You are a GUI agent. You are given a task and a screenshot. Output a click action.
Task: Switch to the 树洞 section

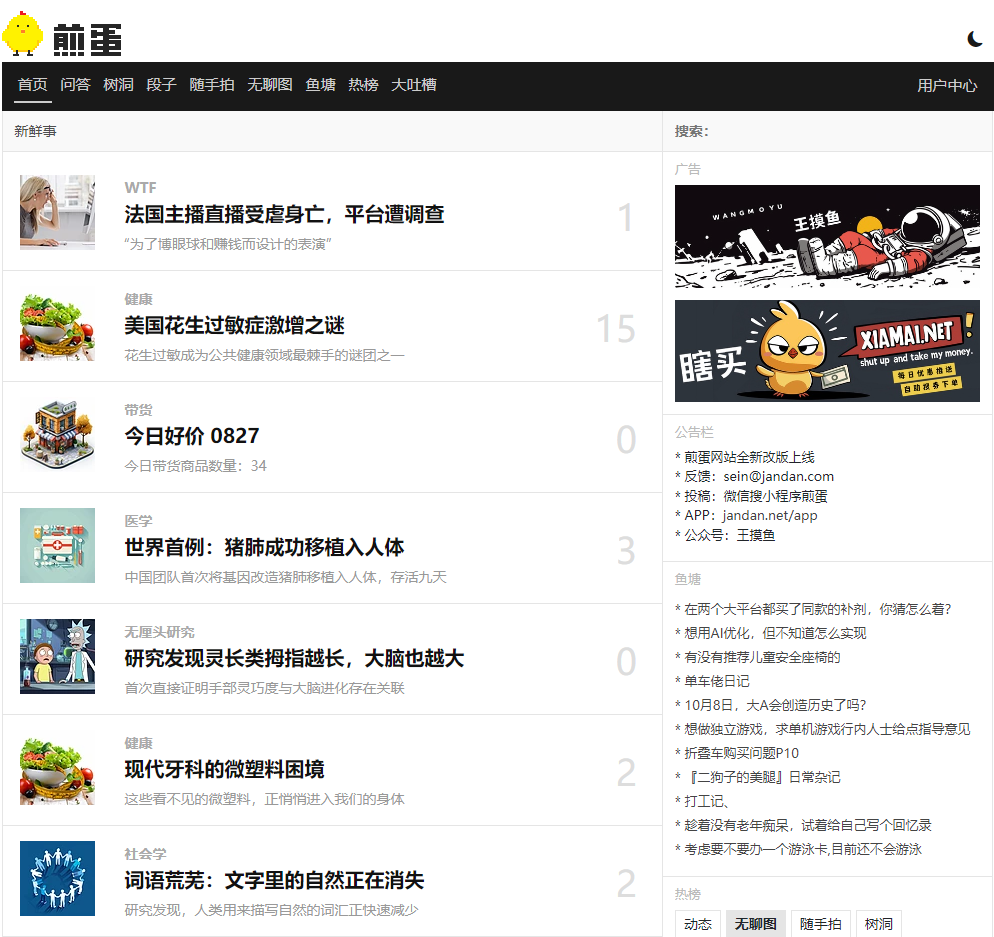(118, 85)
